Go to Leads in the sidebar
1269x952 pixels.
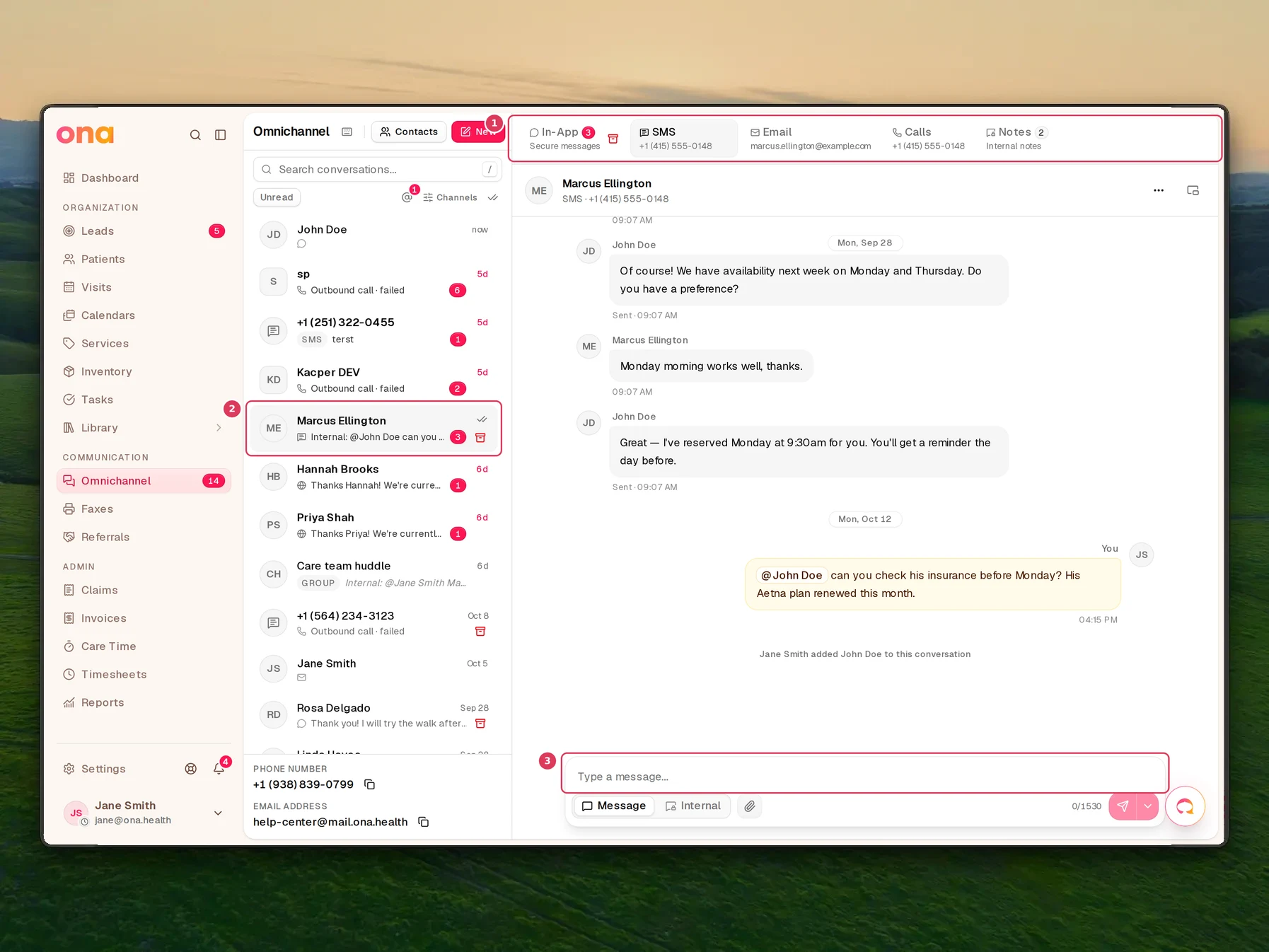(144, 231)
